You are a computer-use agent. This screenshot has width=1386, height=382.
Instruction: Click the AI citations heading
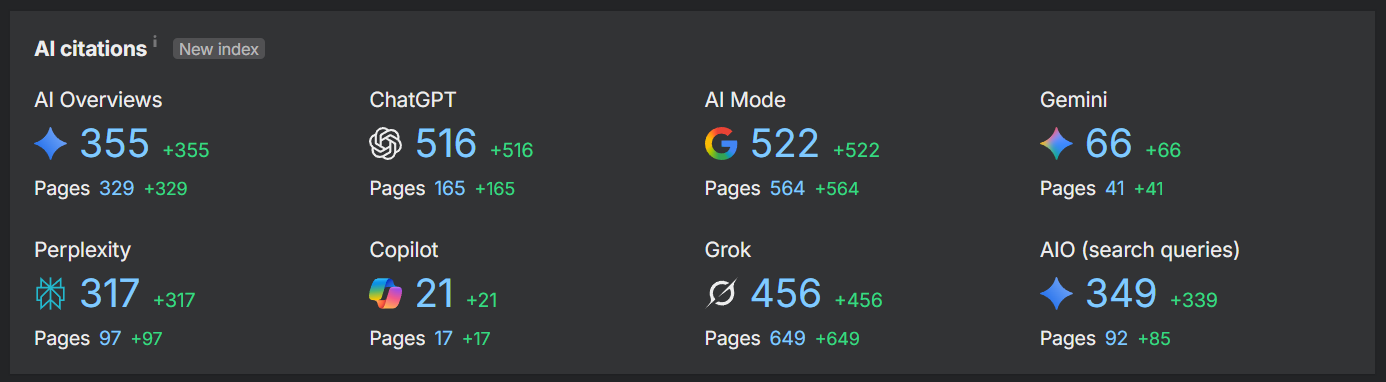91,49
